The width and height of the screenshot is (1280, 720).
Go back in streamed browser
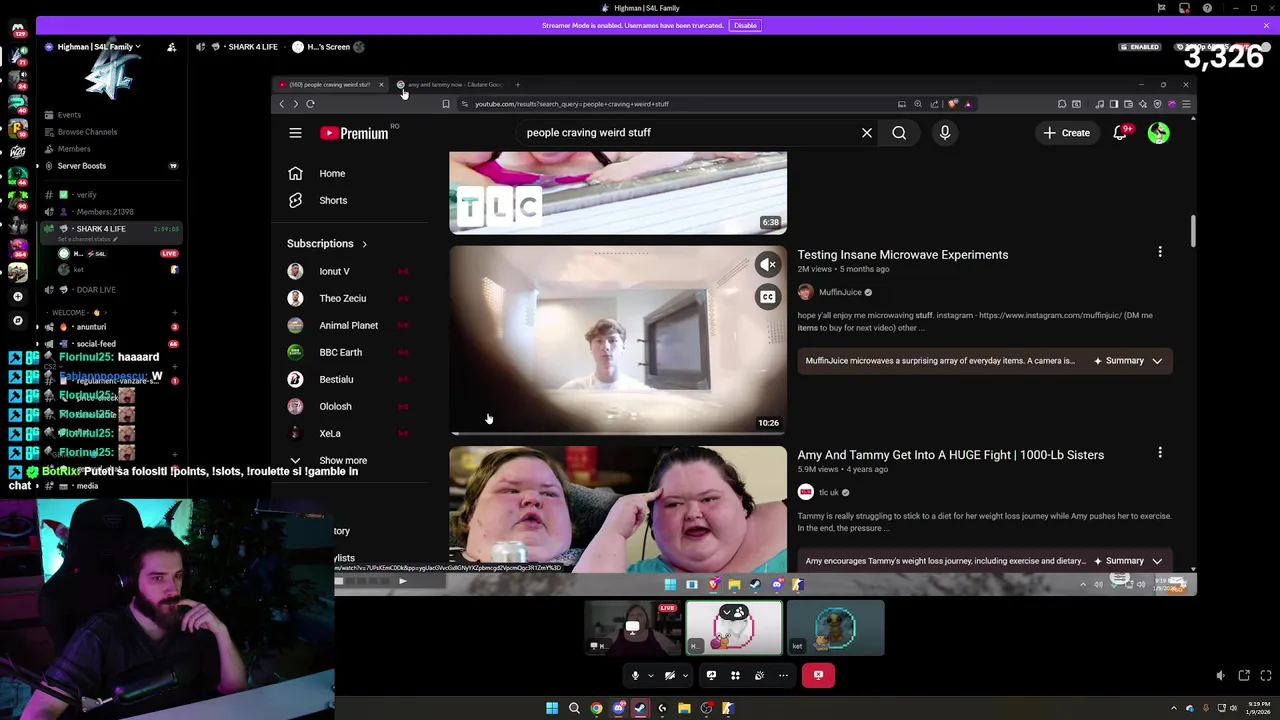(x=282, y=104)
